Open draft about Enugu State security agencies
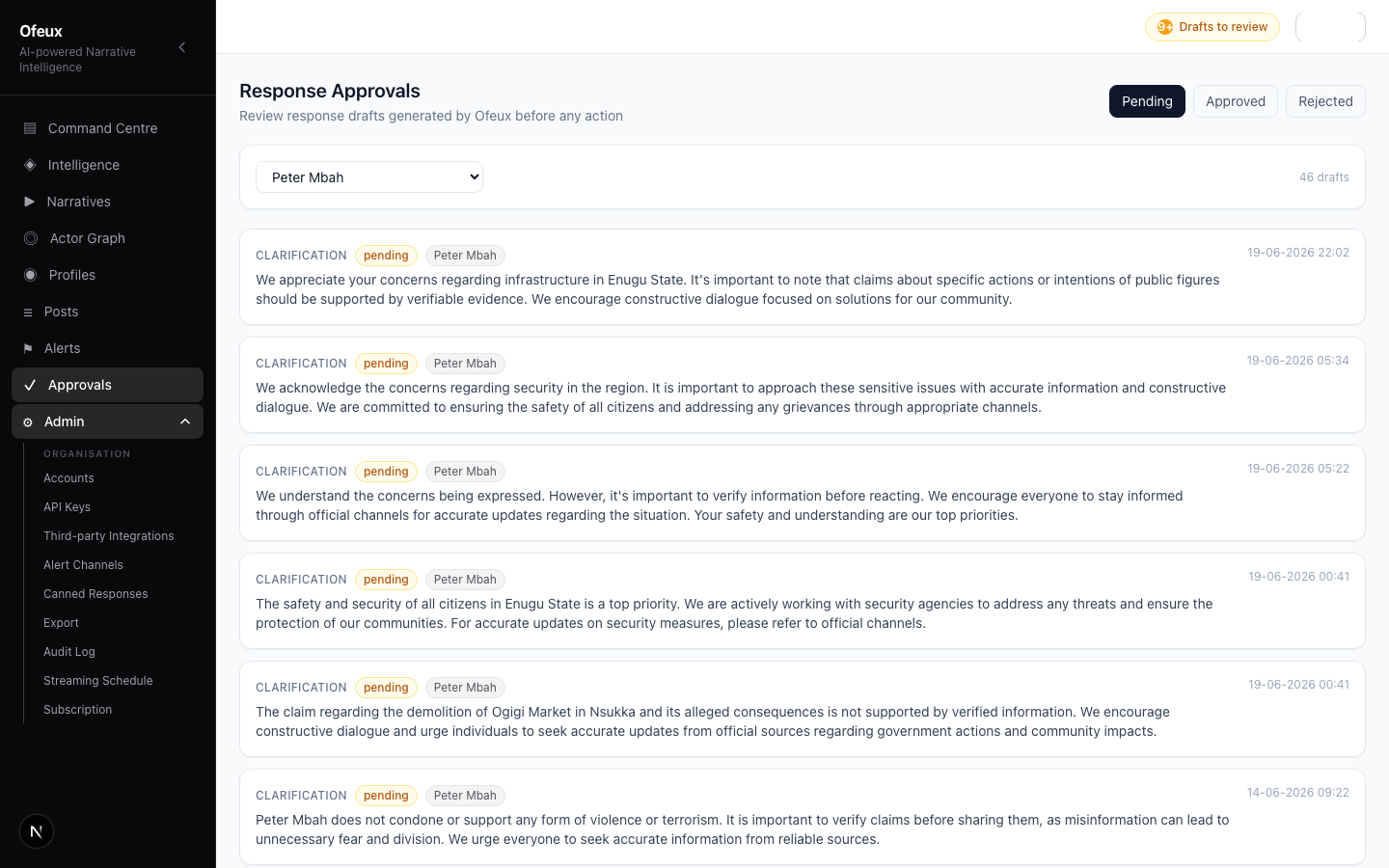The image size is (1389, 868). pos(803,601)
